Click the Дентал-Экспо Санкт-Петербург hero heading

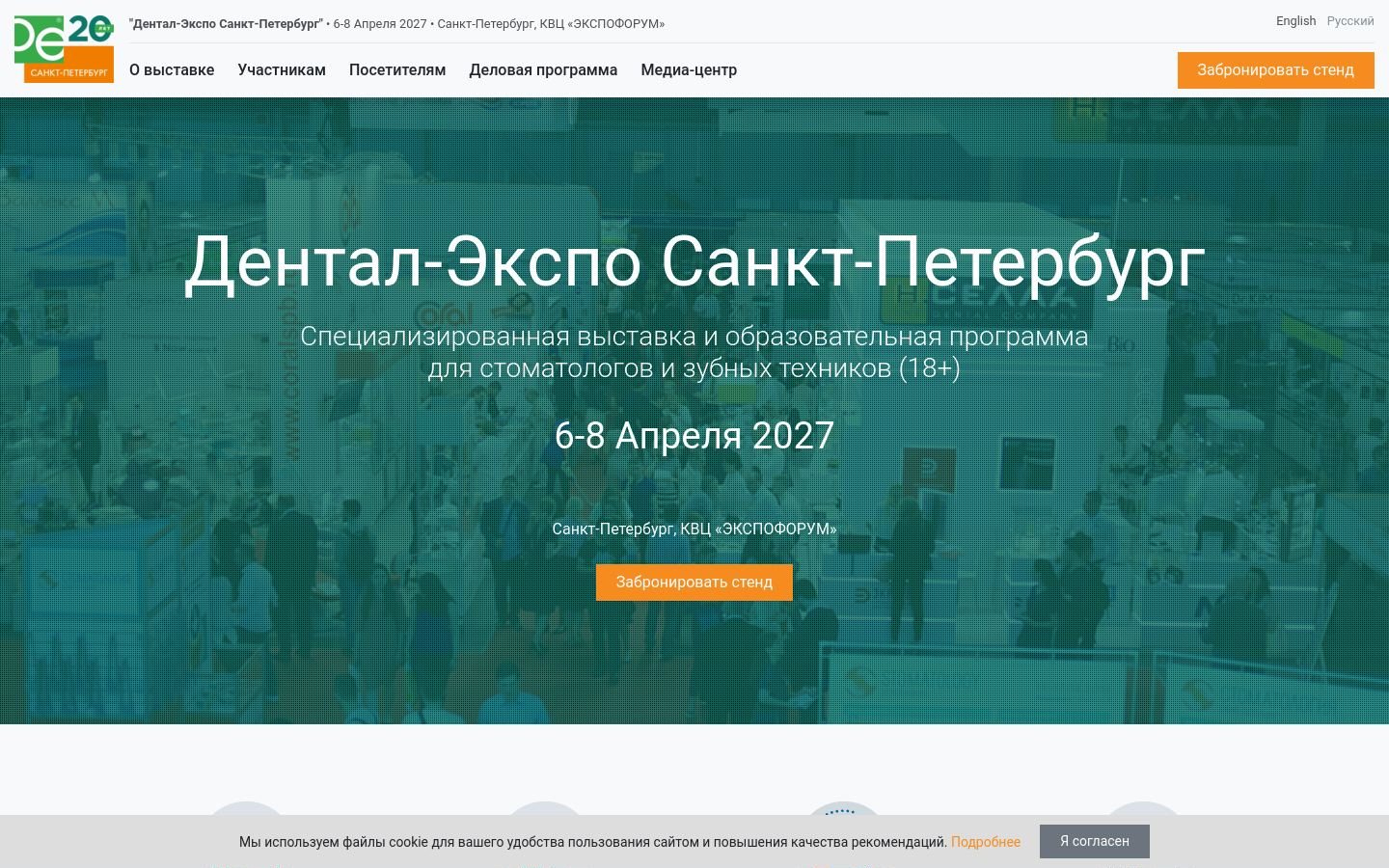(x=694, y=262)
